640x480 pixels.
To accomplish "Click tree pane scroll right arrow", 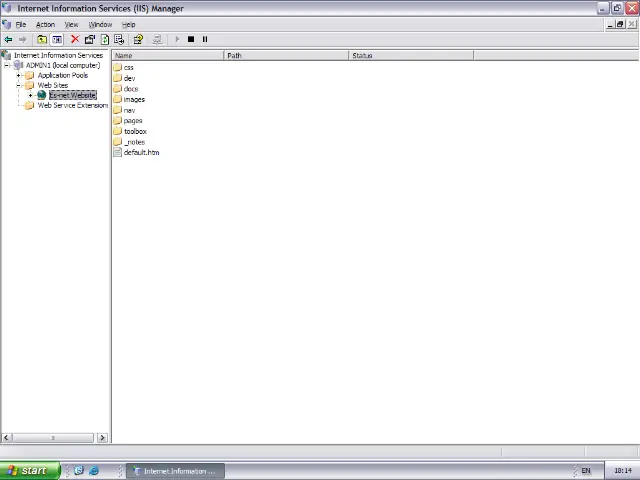I will [102, 438].
